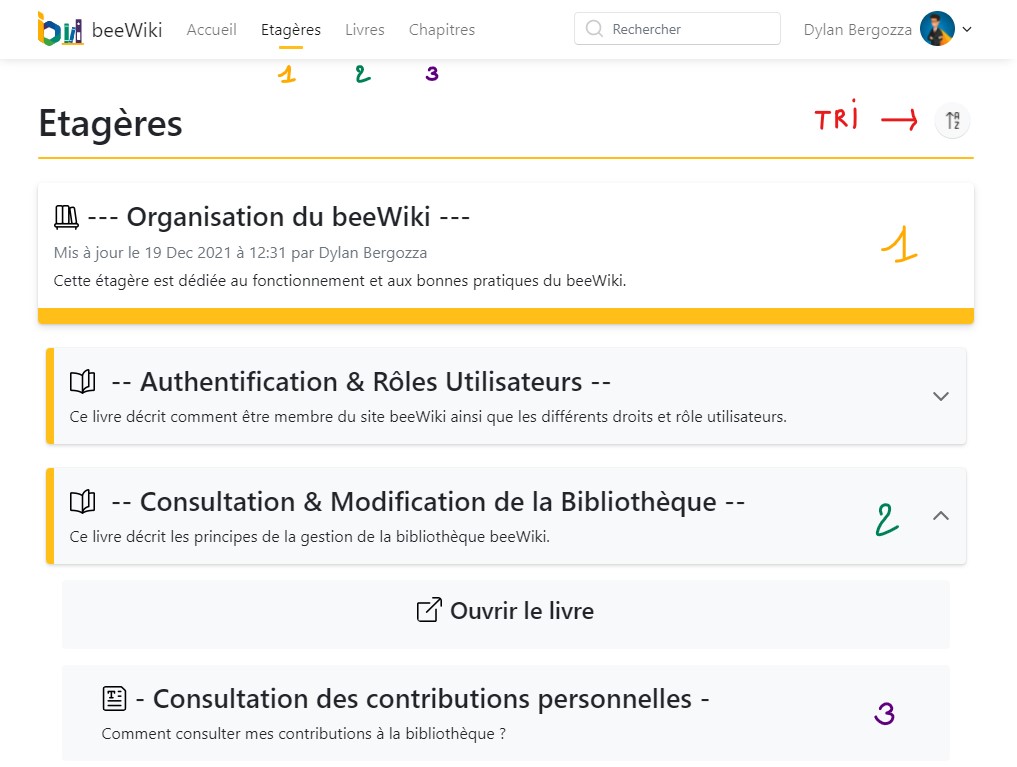
Task: Open the Livres navigation item
Action: (365, 30)
